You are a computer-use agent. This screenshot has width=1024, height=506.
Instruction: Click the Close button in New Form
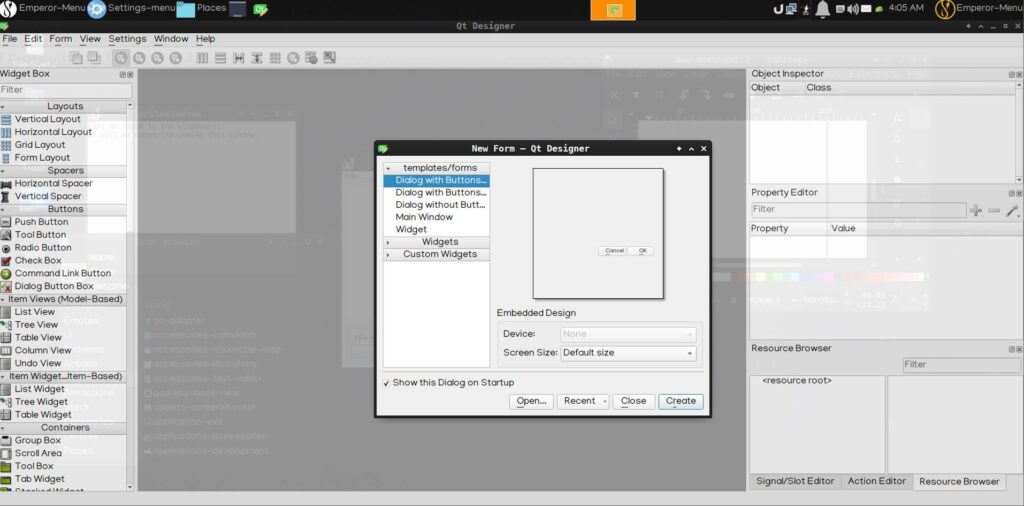(x=633, y=402)
